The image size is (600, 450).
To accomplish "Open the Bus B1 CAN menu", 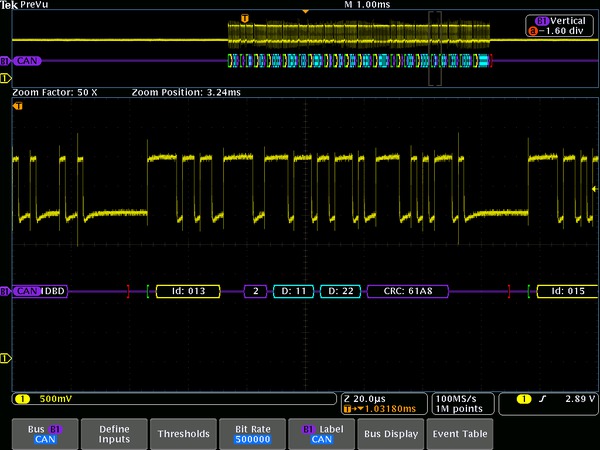I will [x=45, y=433].
